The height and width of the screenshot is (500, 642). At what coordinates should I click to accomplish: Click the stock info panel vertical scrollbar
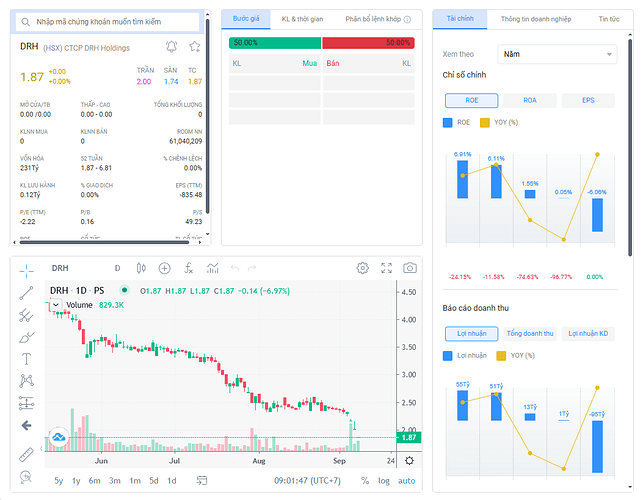point(207,117)
